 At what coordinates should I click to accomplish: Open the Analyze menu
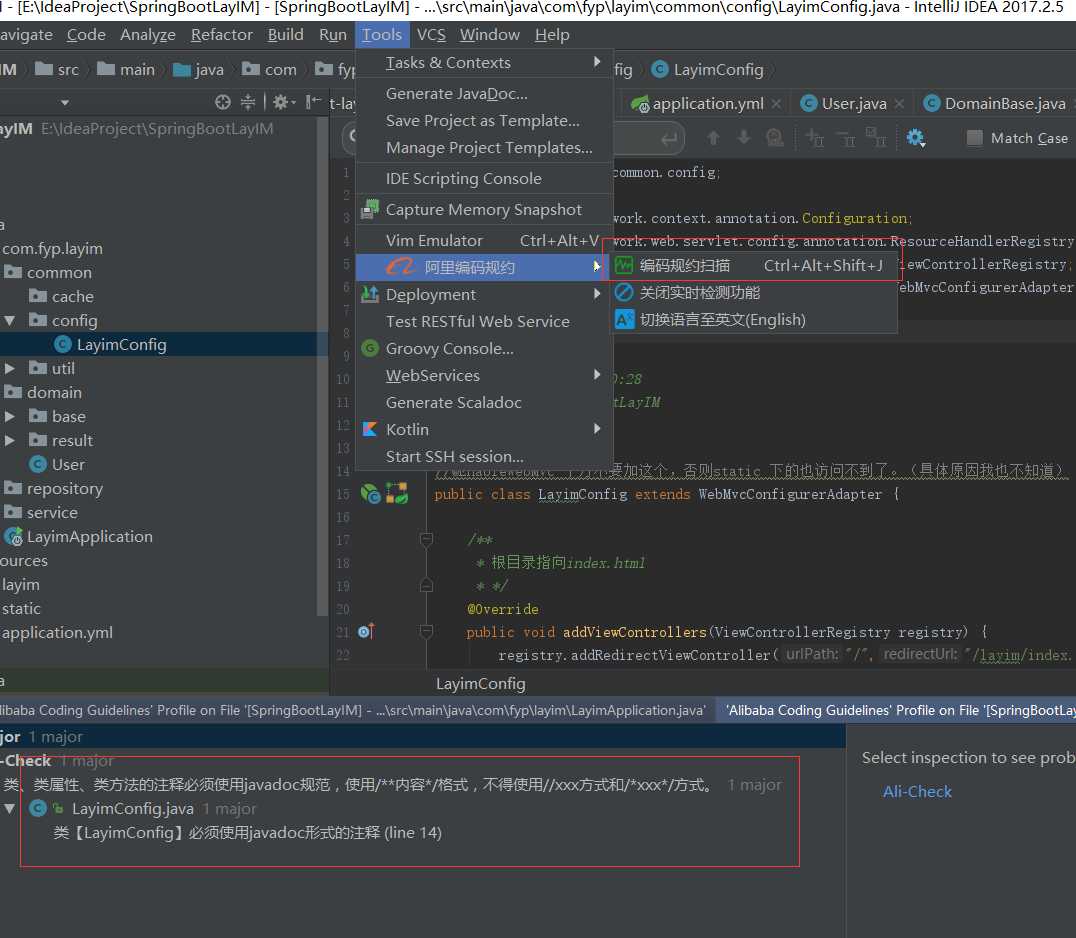[x=148, y=34]
